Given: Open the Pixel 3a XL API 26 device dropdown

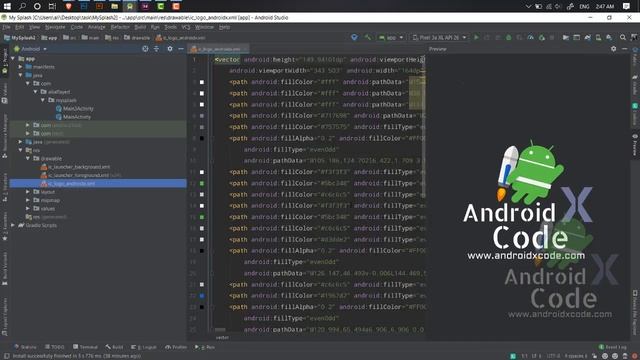Looking at the screenshot, I should (x=439, y=38).
